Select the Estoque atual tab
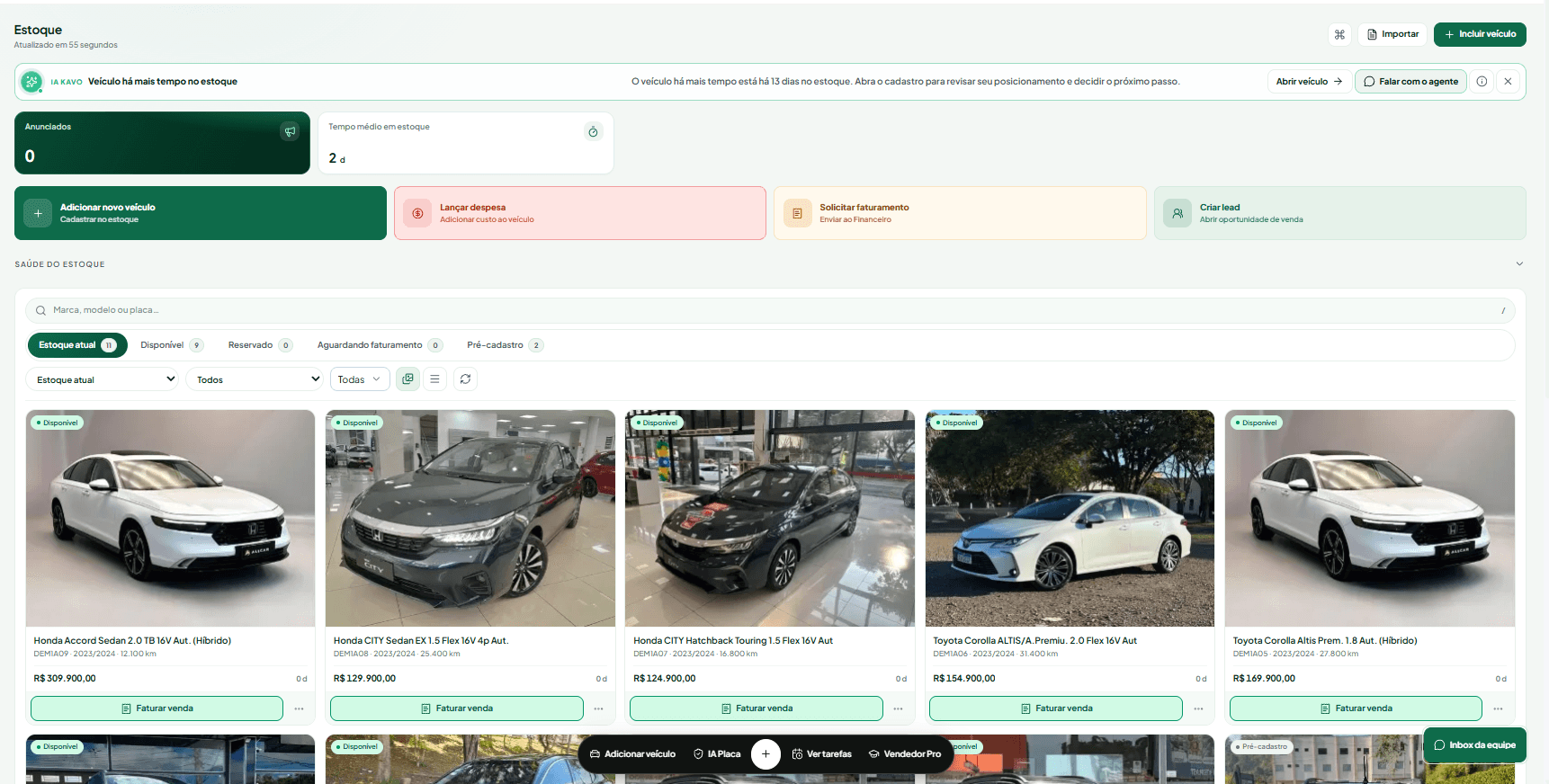 point(77,345)
